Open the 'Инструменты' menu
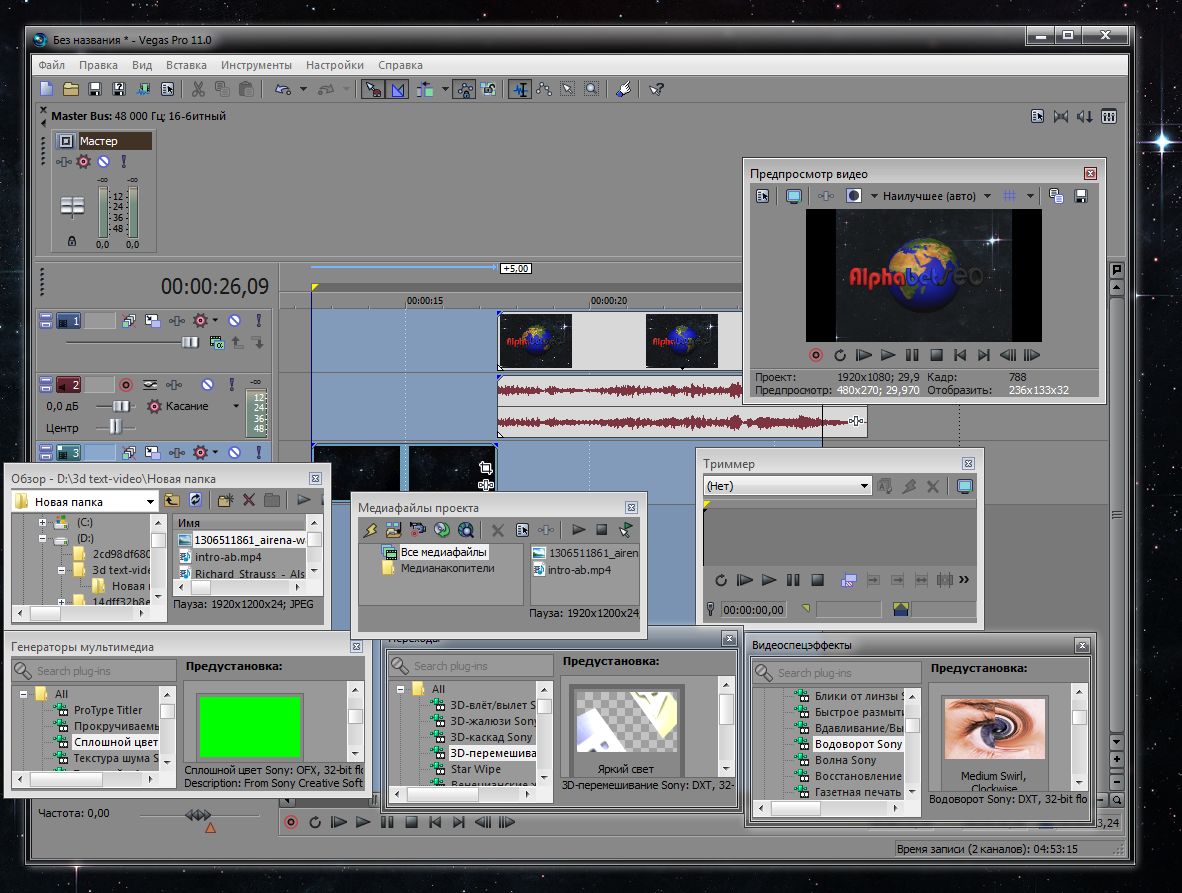 (256, 65)
